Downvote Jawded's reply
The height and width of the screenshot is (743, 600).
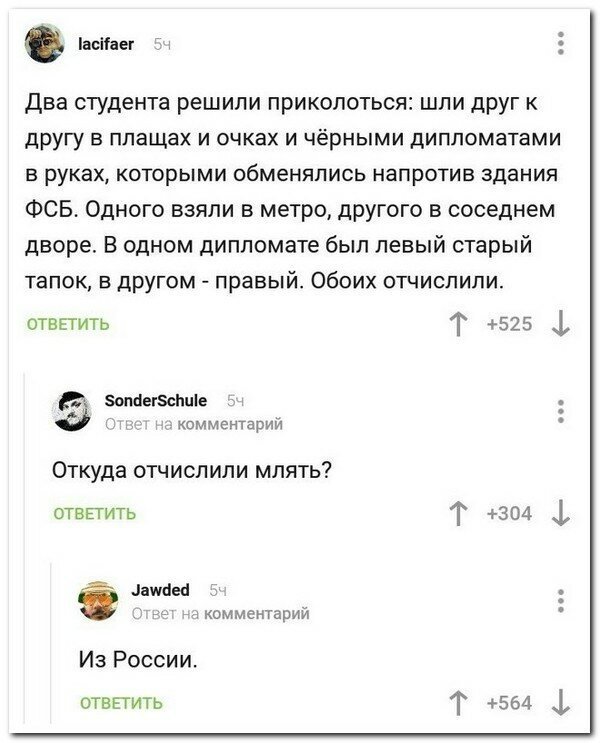tap(562, 703)
